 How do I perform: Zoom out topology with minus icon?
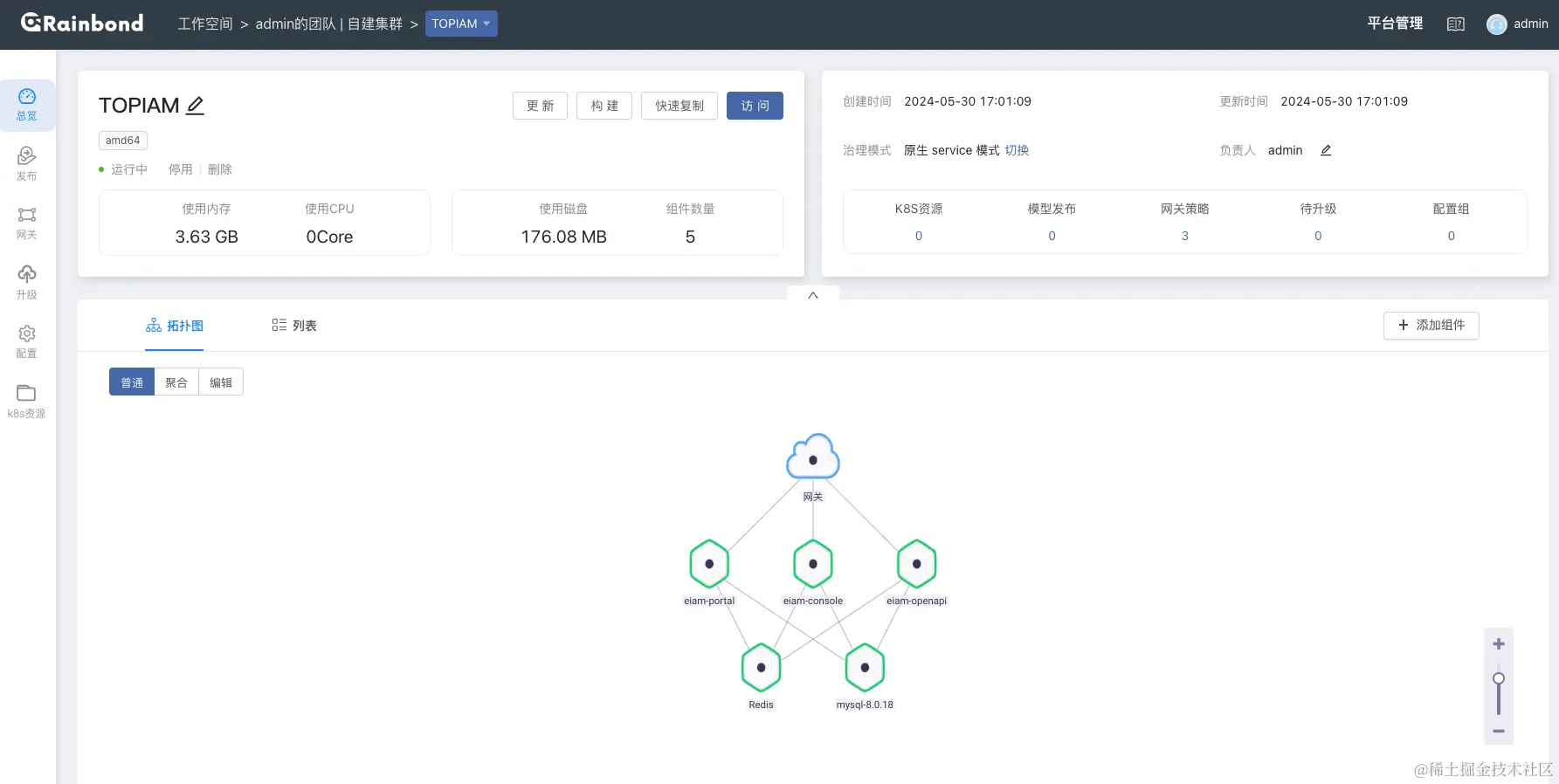[1499, 732]
